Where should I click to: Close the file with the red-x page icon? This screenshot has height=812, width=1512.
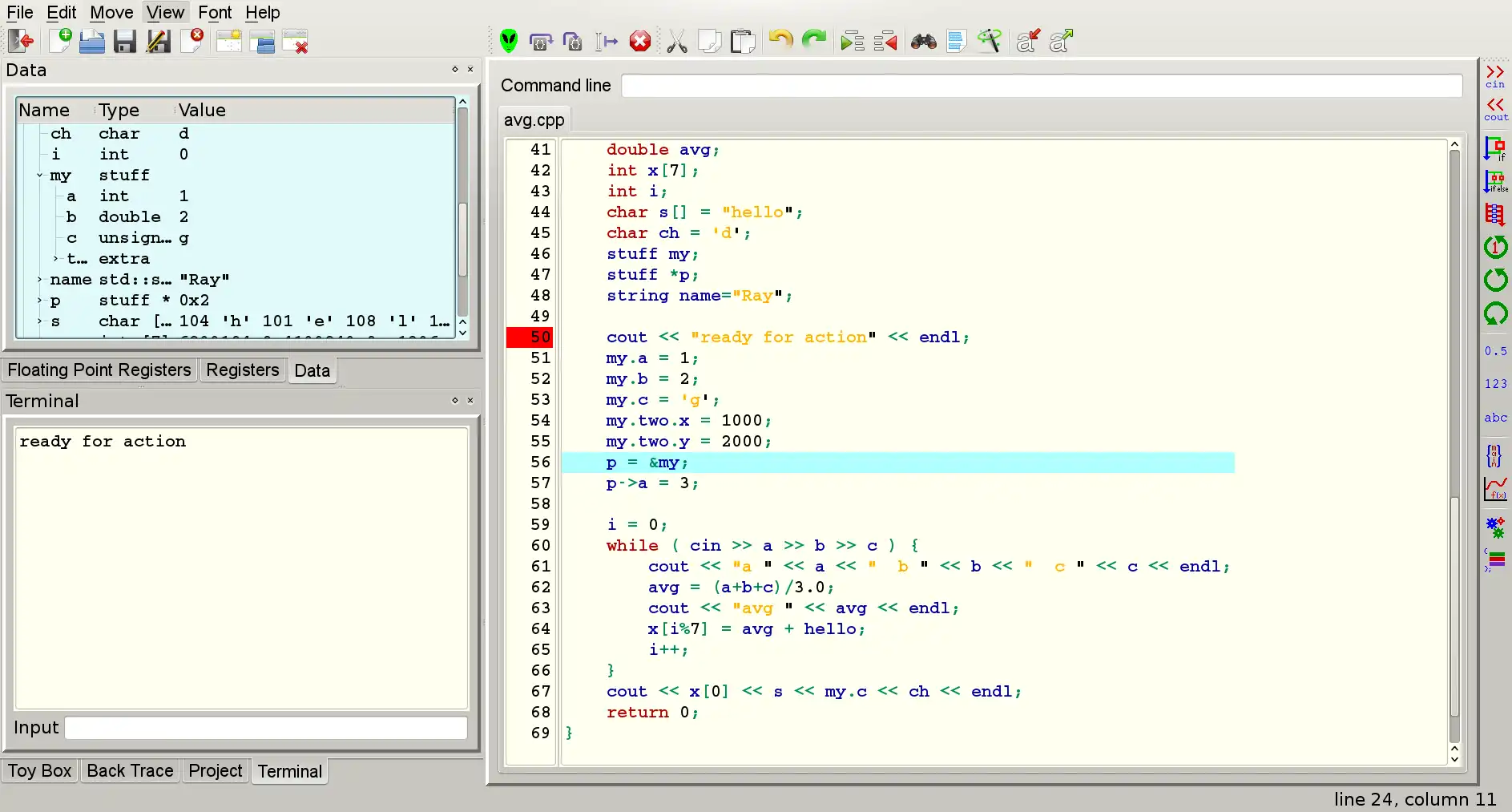(192, 41)
